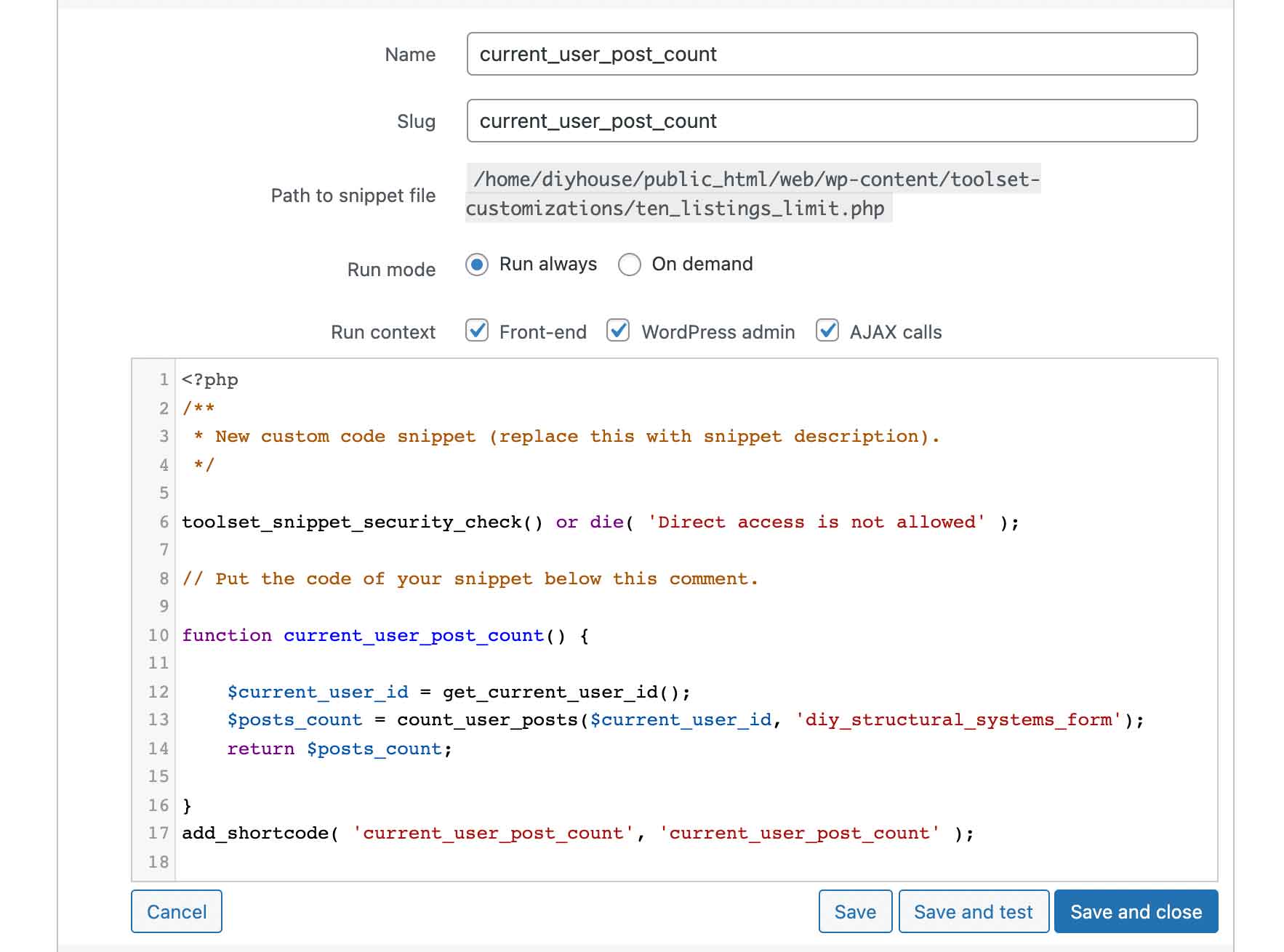Click the closing brace on line 16
Image resolution: width=1284 pixels, height=952 pixels.
tap(187, 806)
